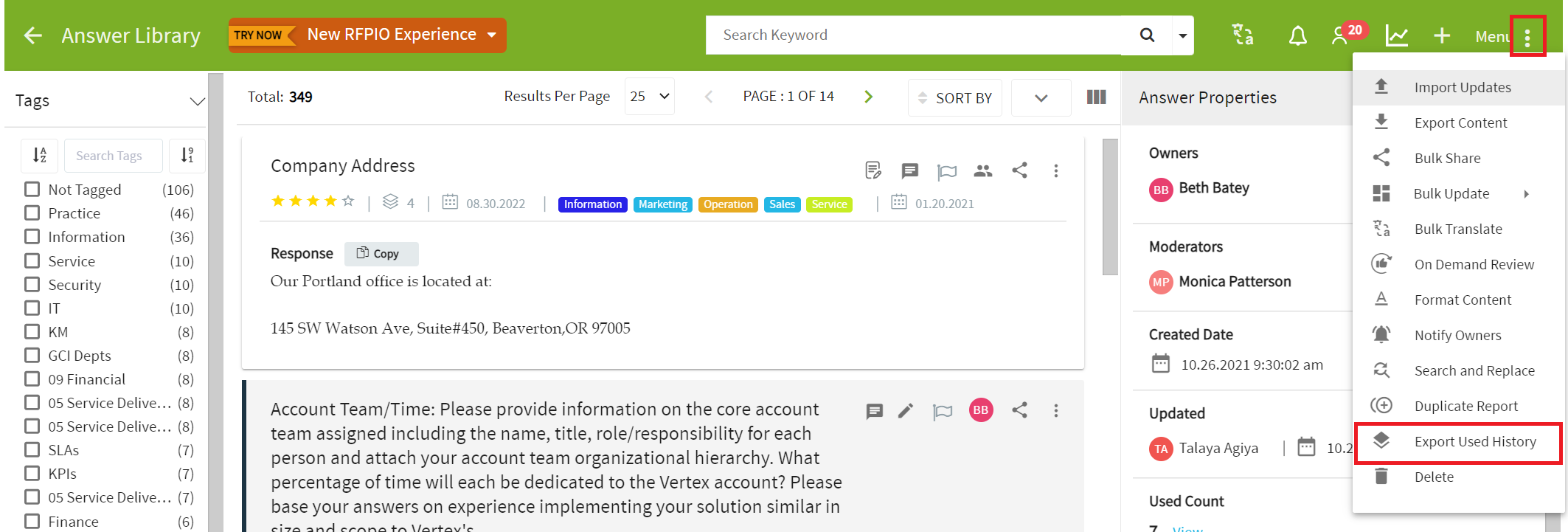
Task: Go back using the Answer Library arrow
Action: click(x=32, y=35)
